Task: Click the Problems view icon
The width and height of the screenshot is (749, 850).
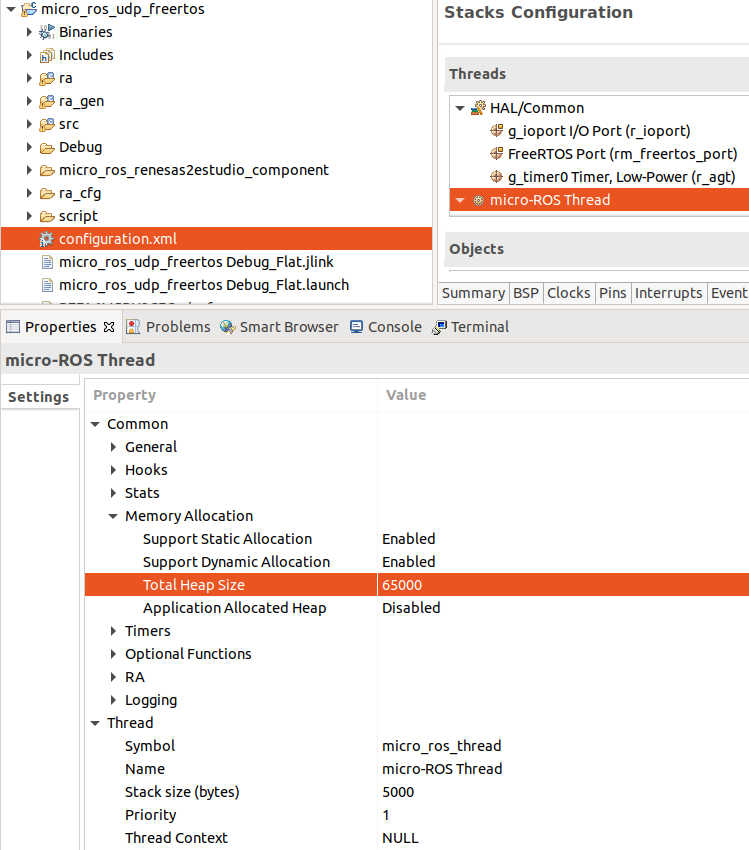Action: (x=133, y=327)
